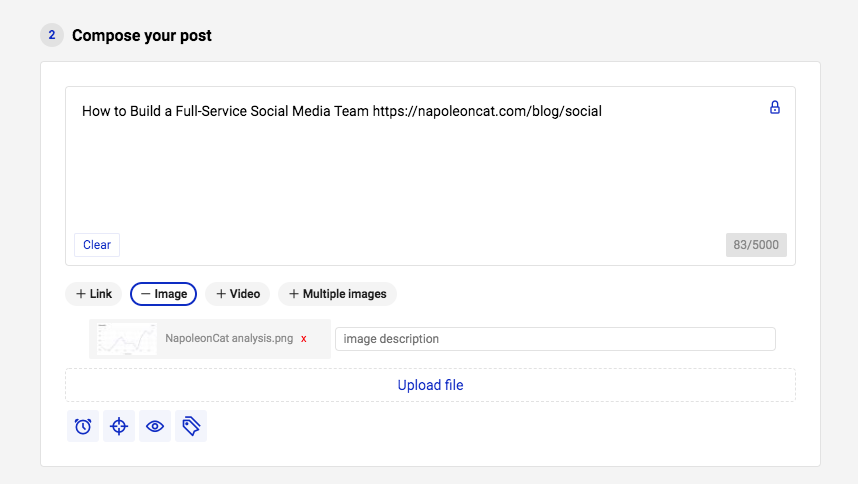
Task: Open the schedule clock icon
Action: click(83, 426)
